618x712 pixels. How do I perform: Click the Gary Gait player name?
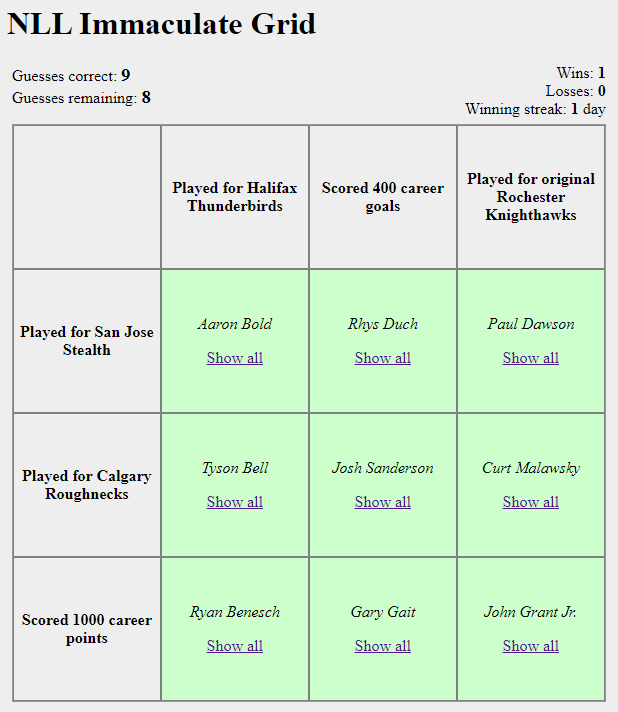[x=383, y=612]
